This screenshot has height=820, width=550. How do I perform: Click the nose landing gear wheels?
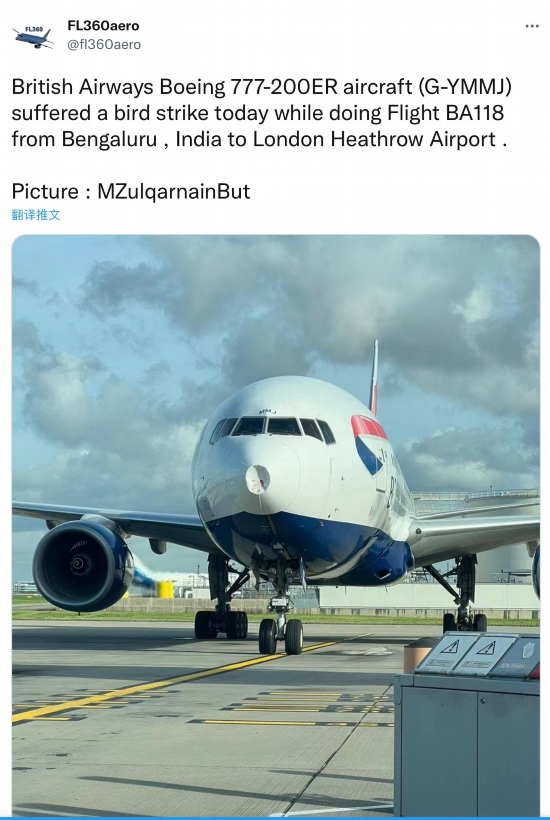pyautogui.click(x=281, y=636)
